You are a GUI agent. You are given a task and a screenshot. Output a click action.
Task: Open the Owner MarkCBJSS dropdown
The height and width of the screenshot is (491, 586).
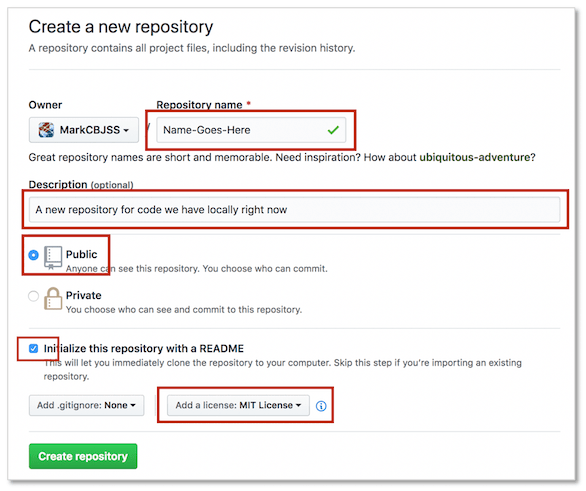click(84, 130)
